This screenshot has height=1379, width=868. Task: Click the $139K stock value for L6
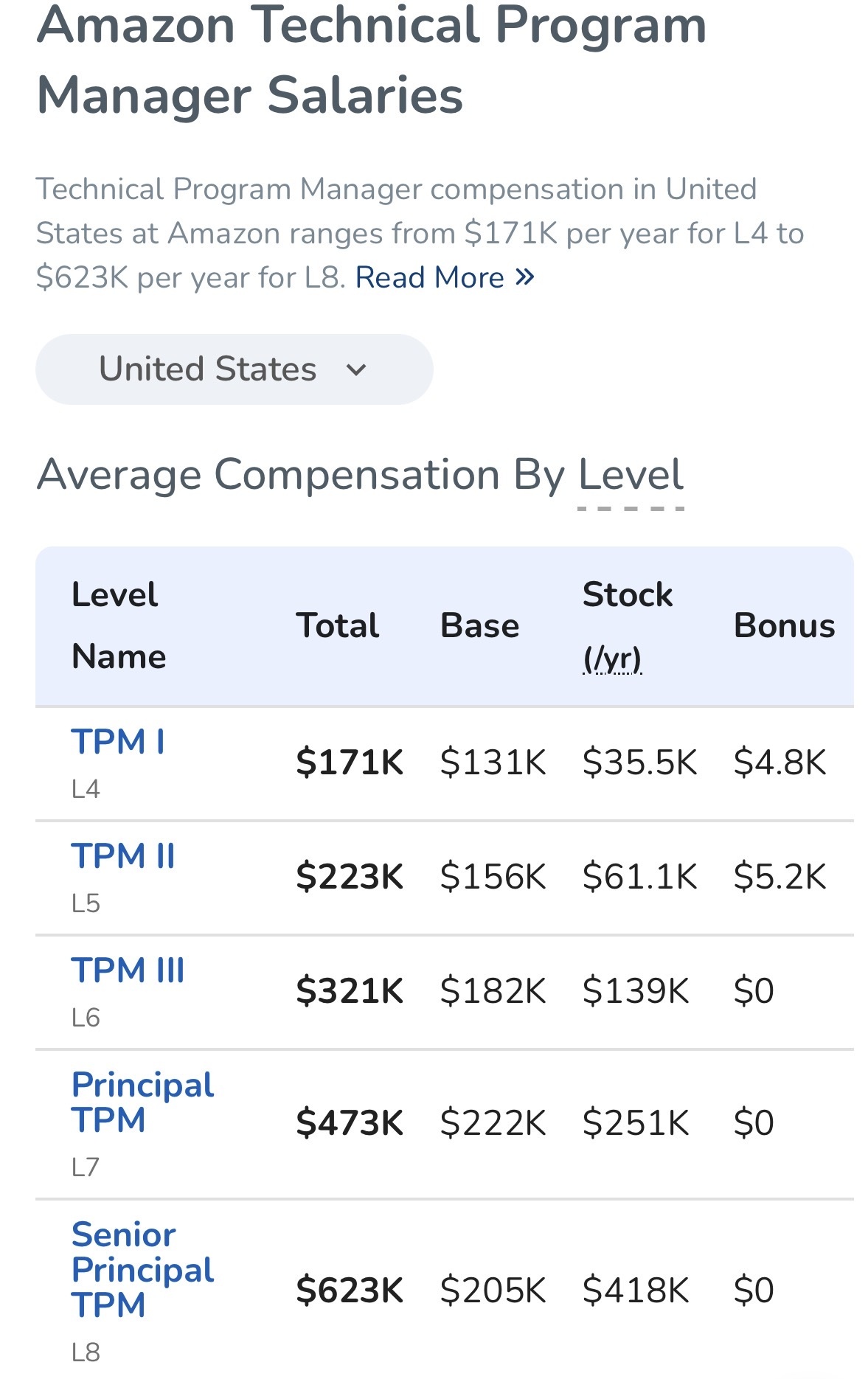(636, 991)
